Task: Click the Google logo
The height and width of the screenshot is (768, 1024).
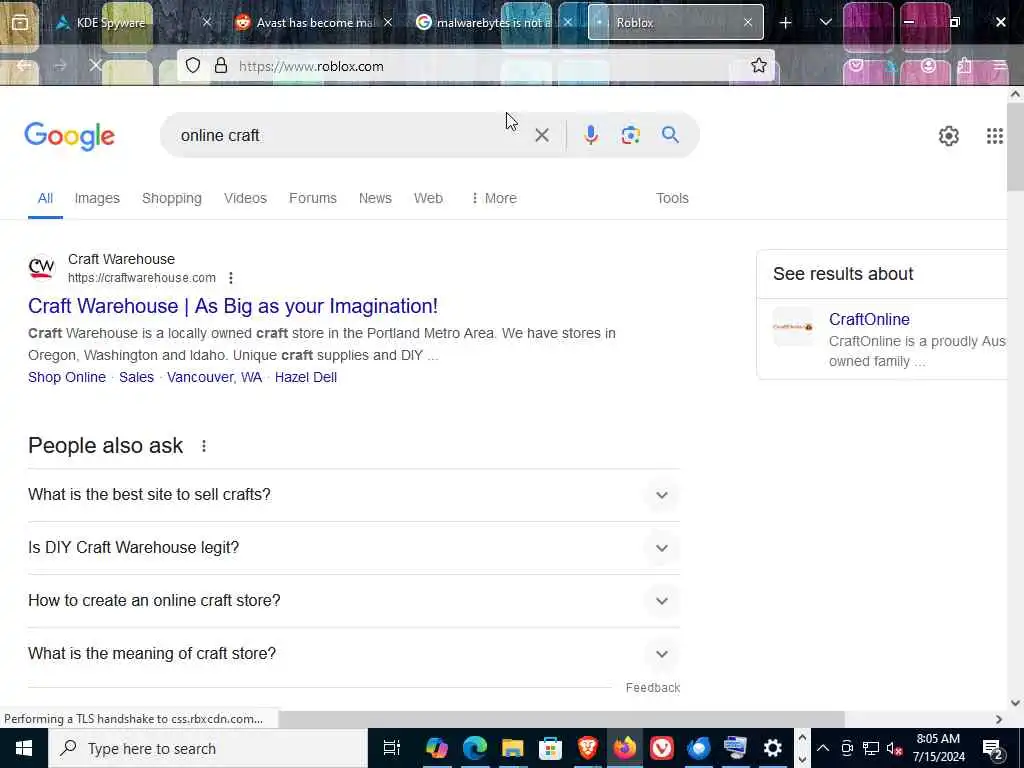Action: click(x=69, y=136)
